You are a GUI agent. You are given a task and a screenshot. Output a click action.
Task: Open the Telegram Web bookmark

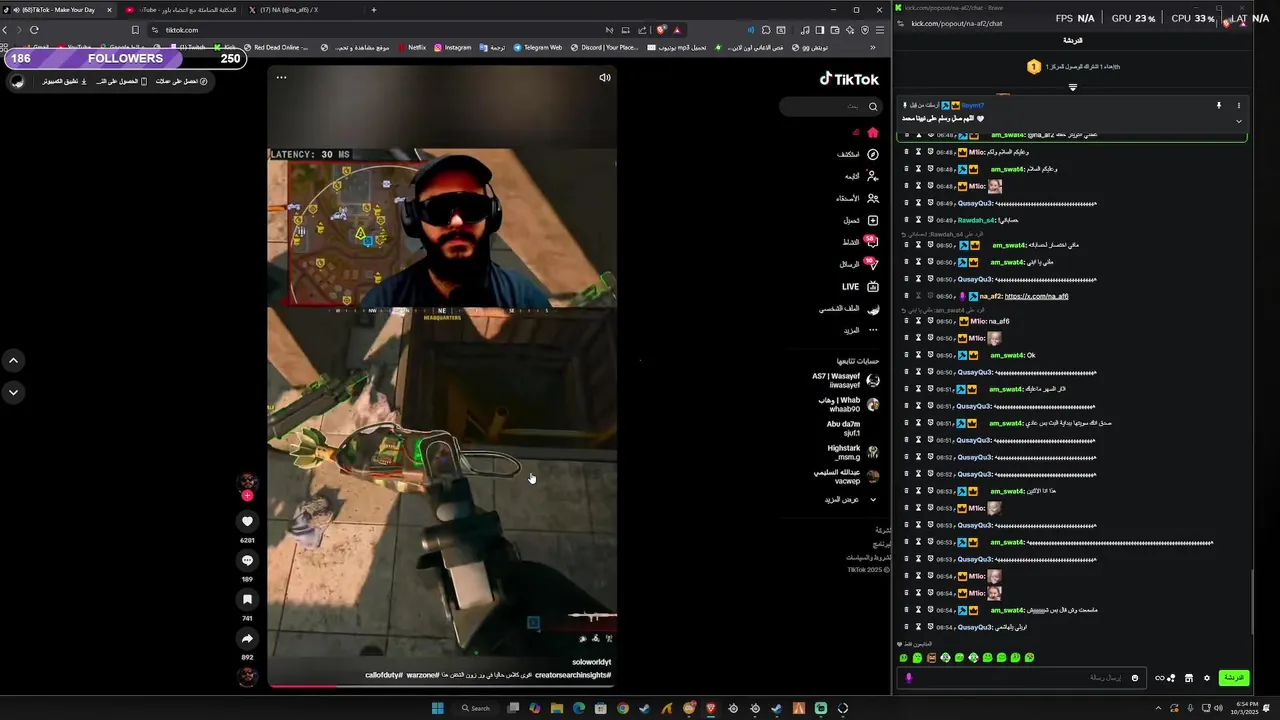tap(538, 47)
